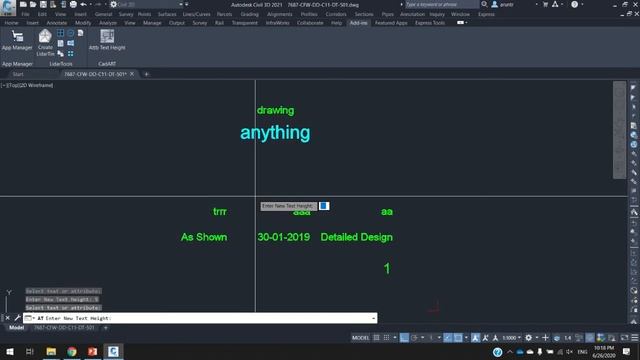Add a new drawing tab with plus
This screenshot has height=360, width=640.
pos(147,74)
